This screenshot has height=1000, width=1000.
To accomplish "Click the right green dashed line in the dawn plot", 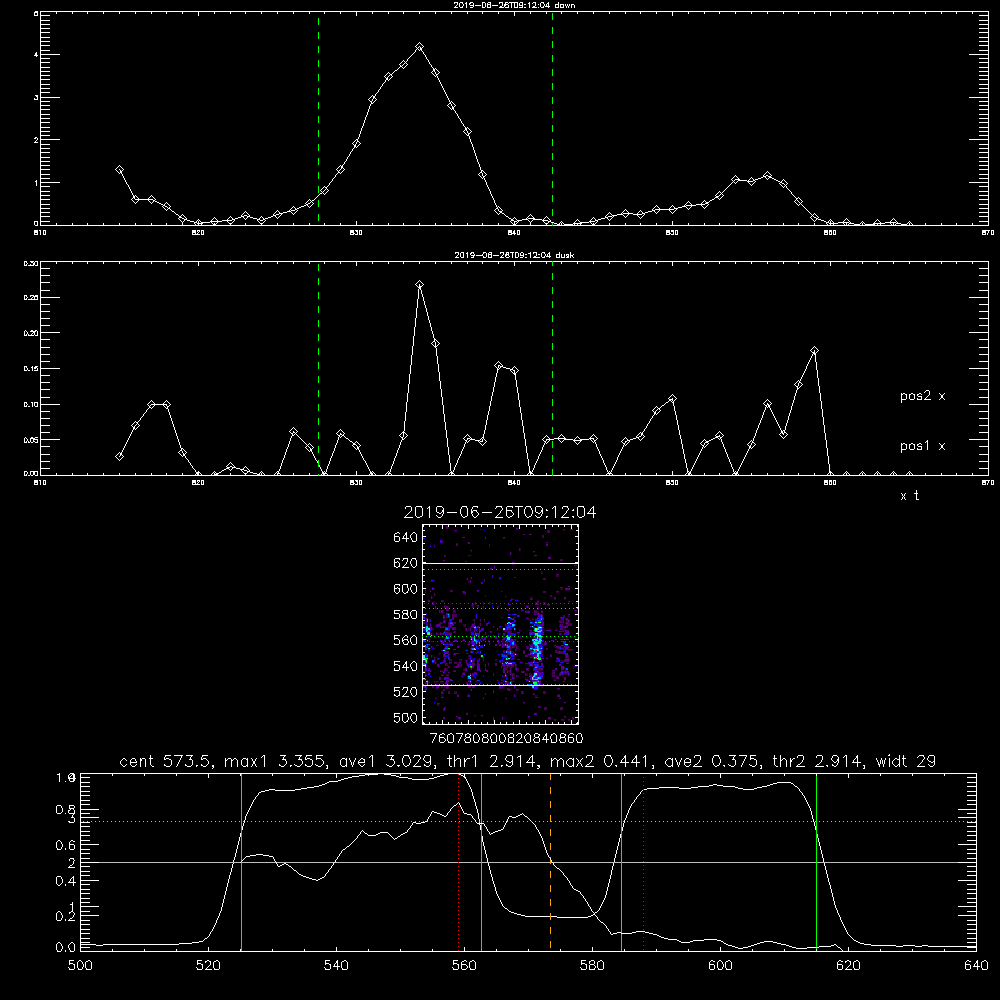I will click(x=552, y=118).
